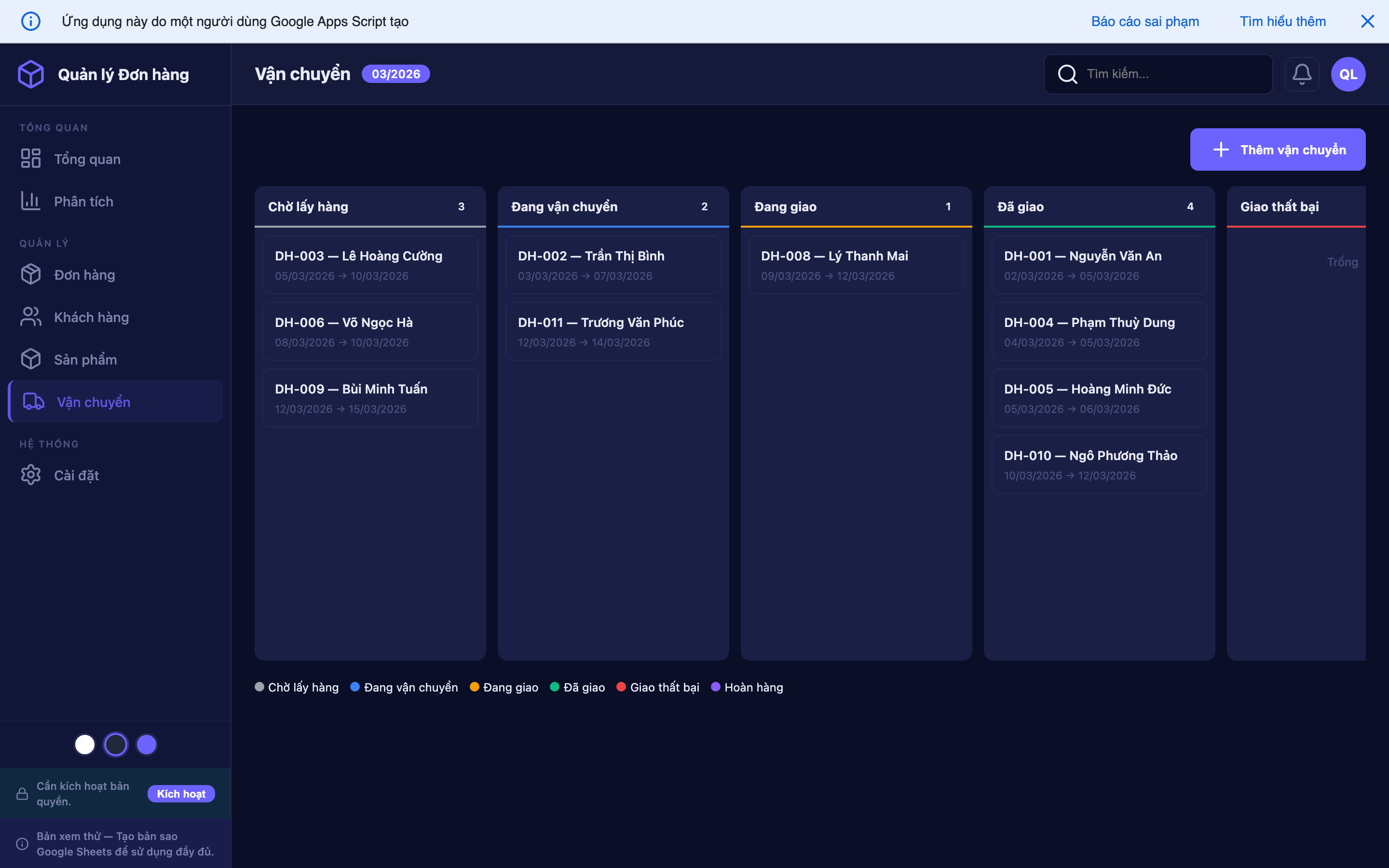1389x868 pixels.
Task: Select the purple theme color swatch
Action: click(146, 744)
